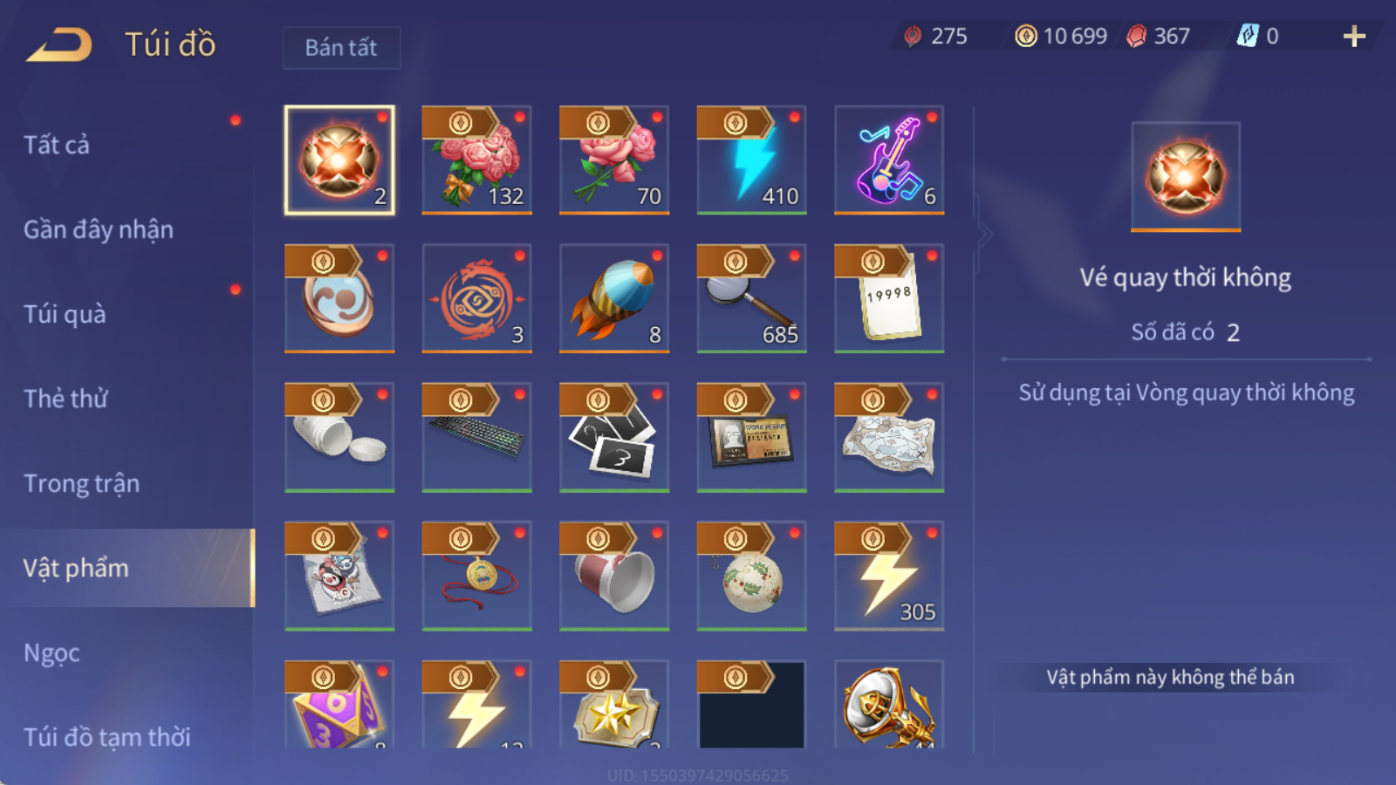Select the 19998 notepad item

pyautogui.click(x=889, y=298)
